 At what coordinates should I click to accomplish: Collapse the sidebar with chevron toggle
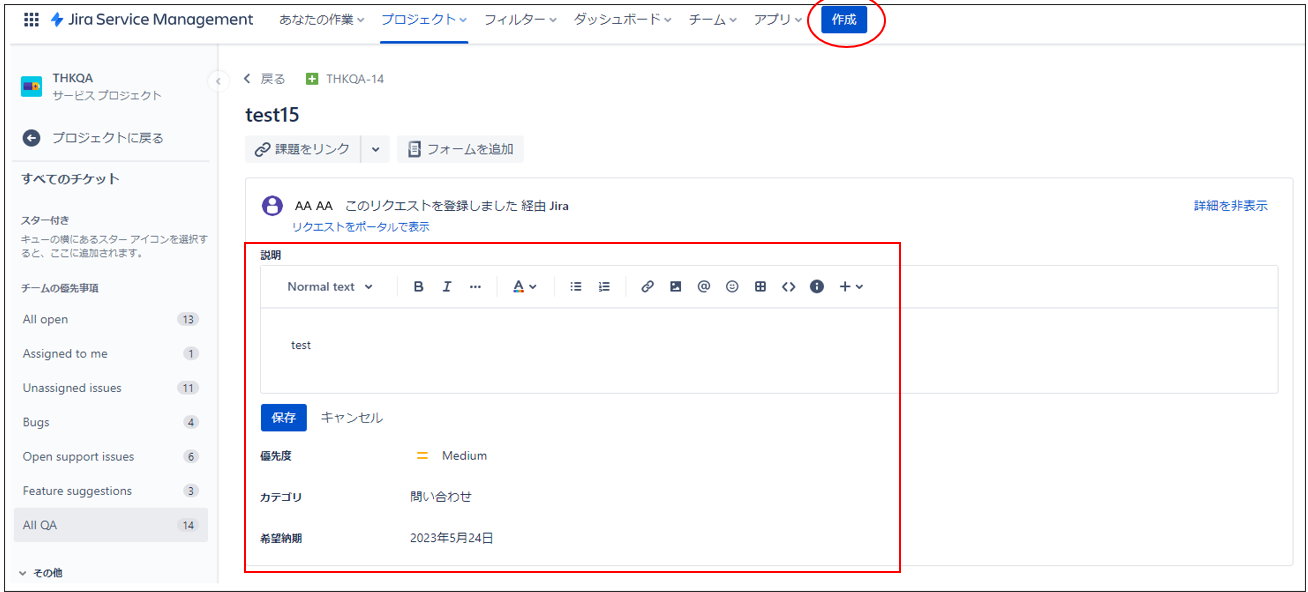point(218,80)
